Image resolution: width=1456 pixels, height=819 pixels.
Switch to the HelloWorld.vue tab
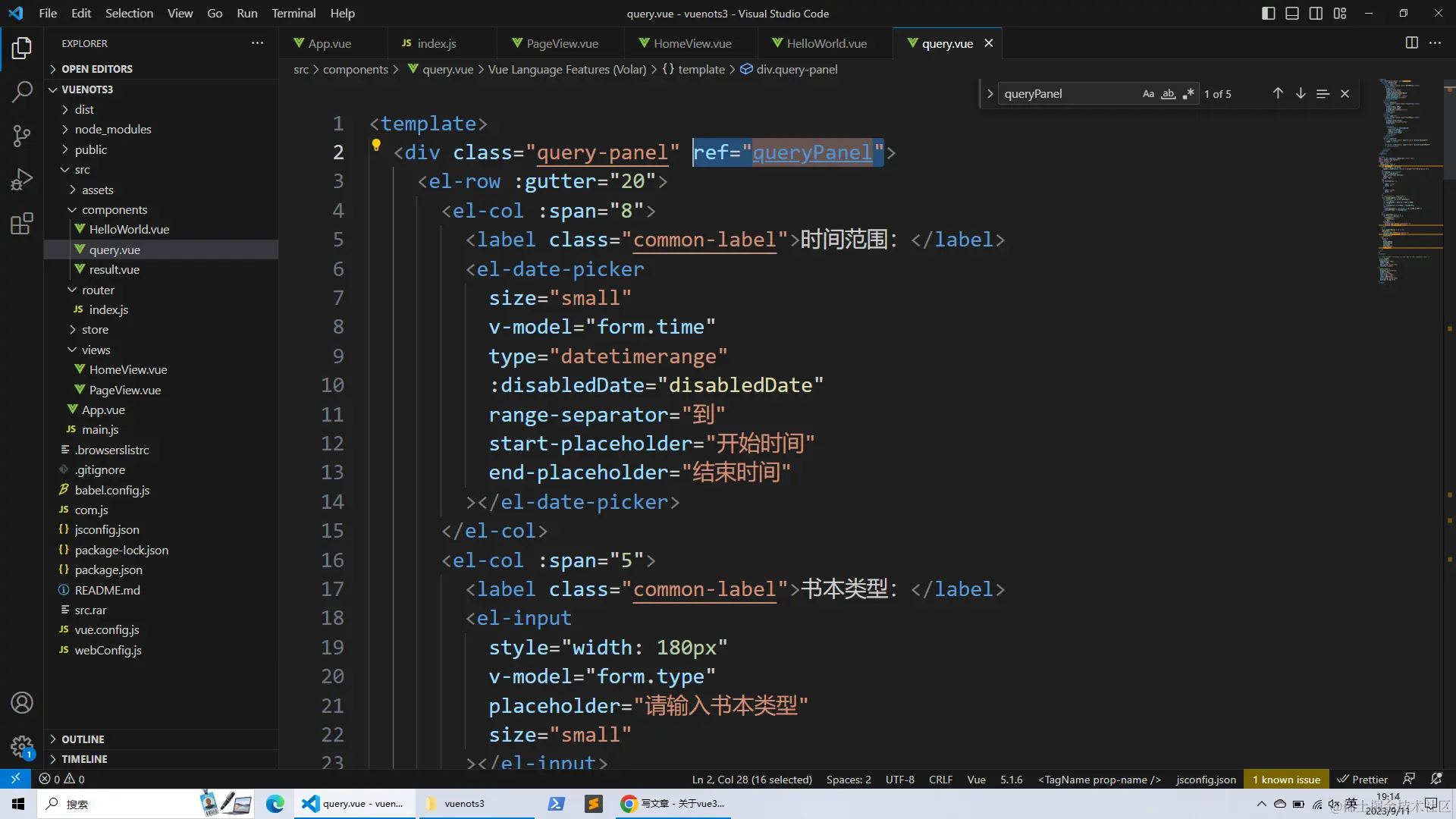click(x=826, y=43)
